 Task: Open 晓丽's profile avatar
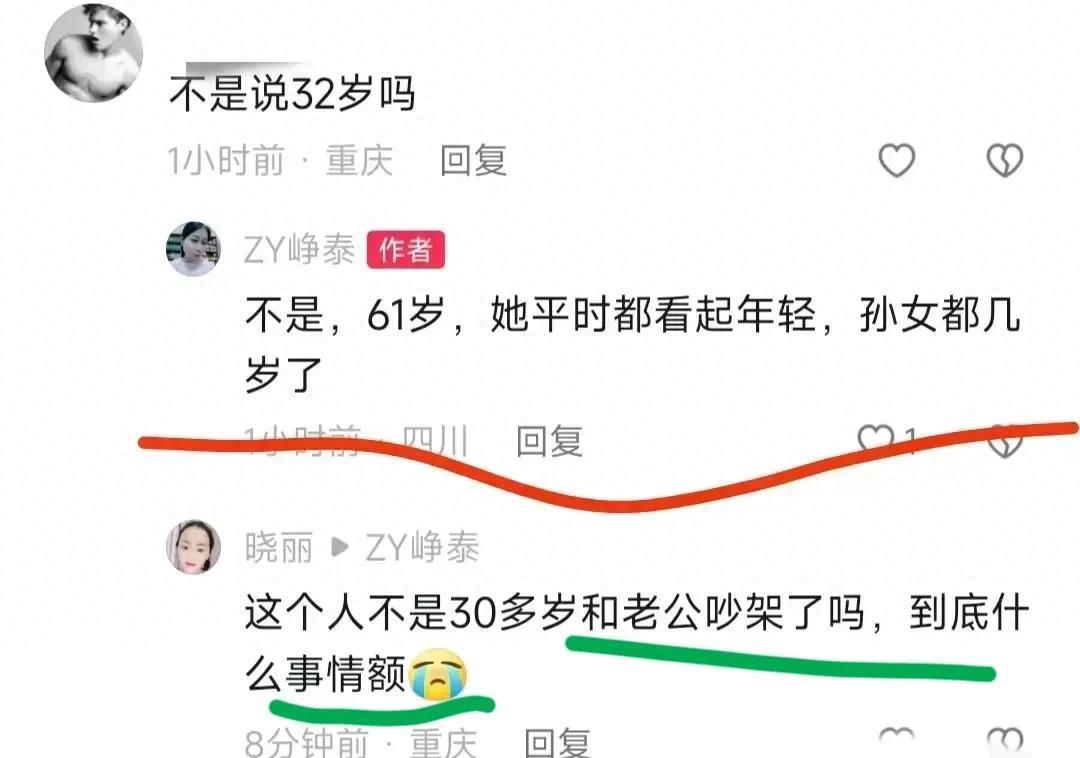tap(194, 547)
